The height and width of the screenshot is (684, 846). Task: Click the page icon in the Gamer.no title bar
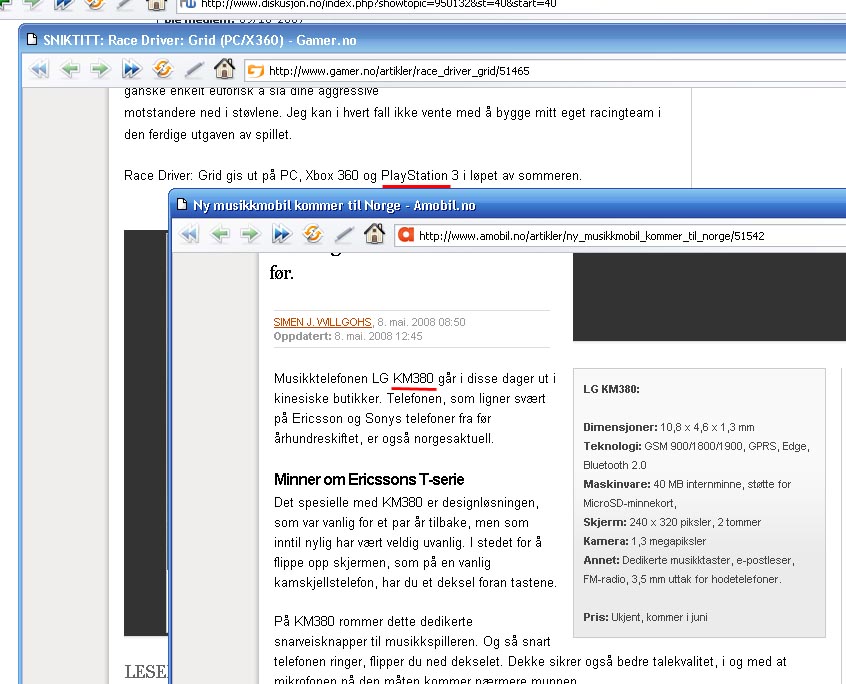pos(32,39)
